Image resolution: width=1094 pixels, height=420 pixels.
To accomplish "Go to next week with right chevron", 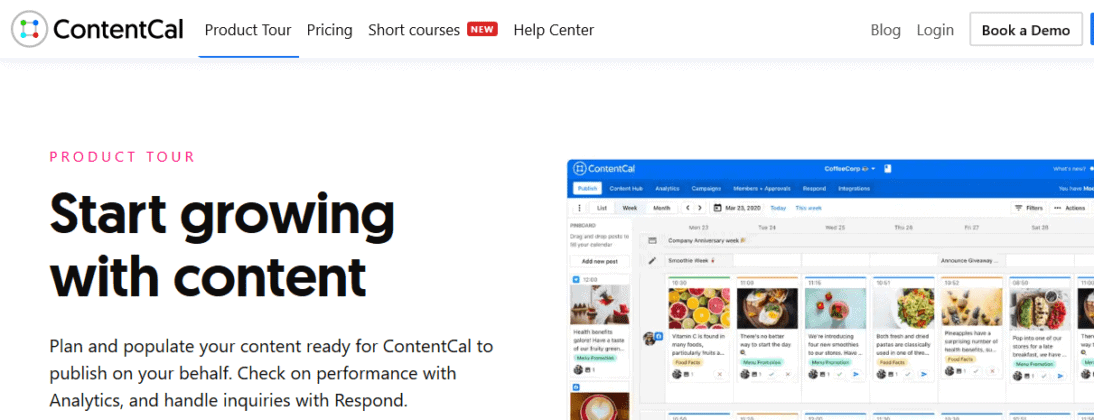I will [x=699, y=208].
